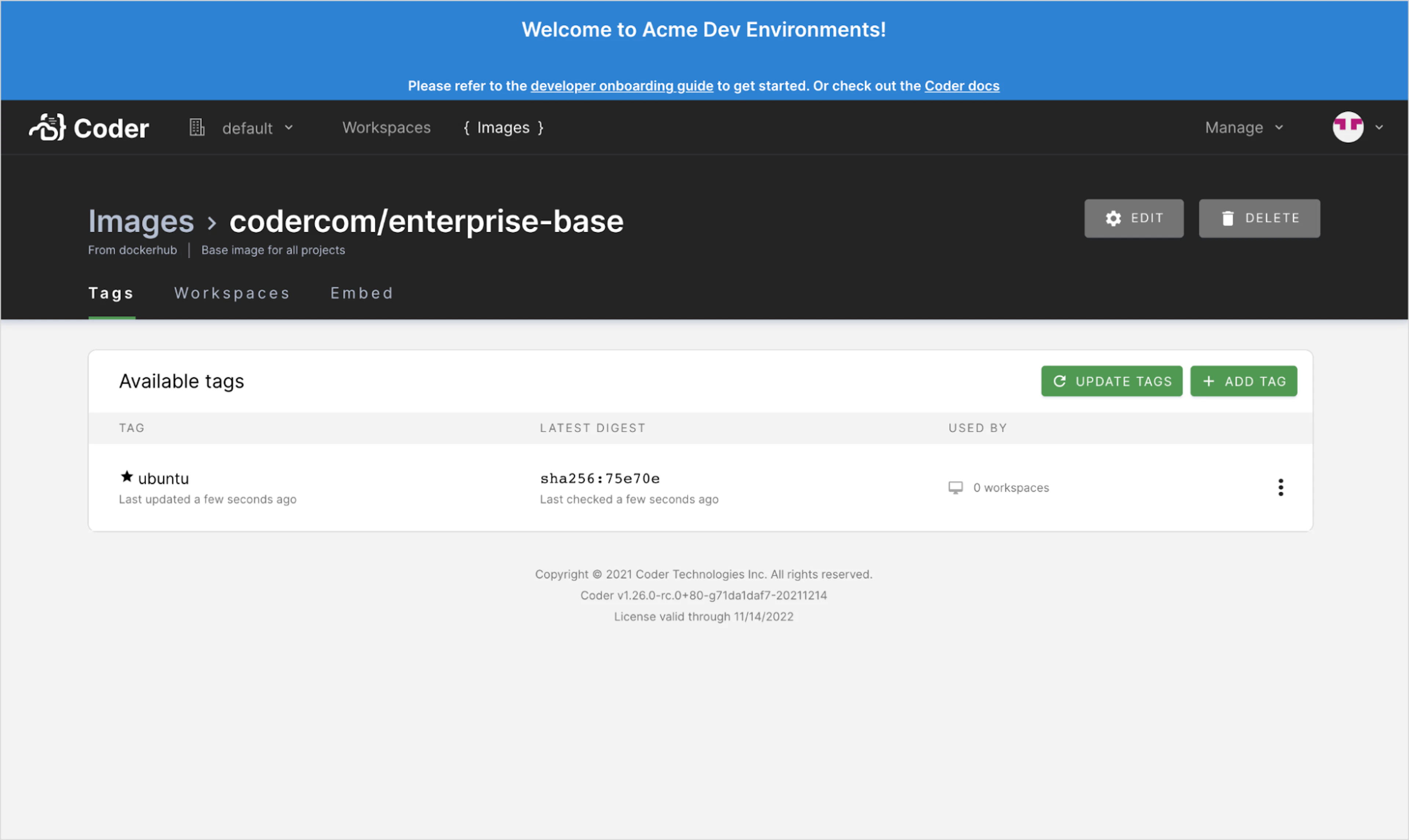Click the sha256:75e70e digest text
The height and width of the screenshot is (840, 1409).
pos(600,479)
